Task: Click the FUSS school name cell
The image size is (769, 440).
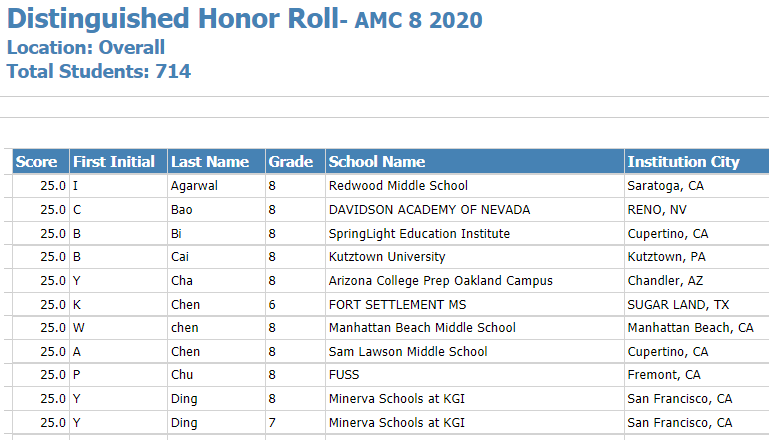Action: [475, 375]
